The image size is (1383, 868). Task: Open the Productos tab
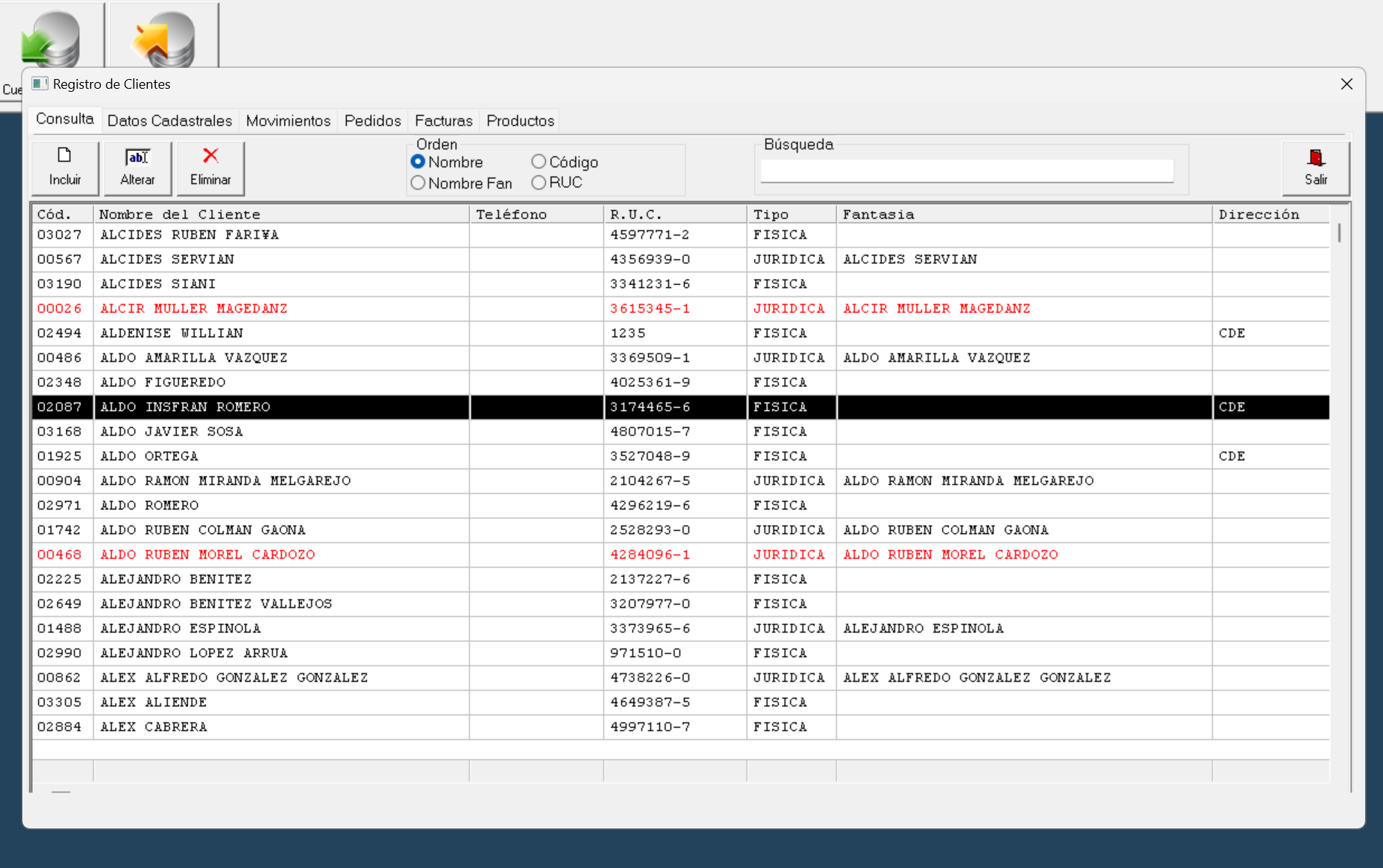click(x=520, y=121)
